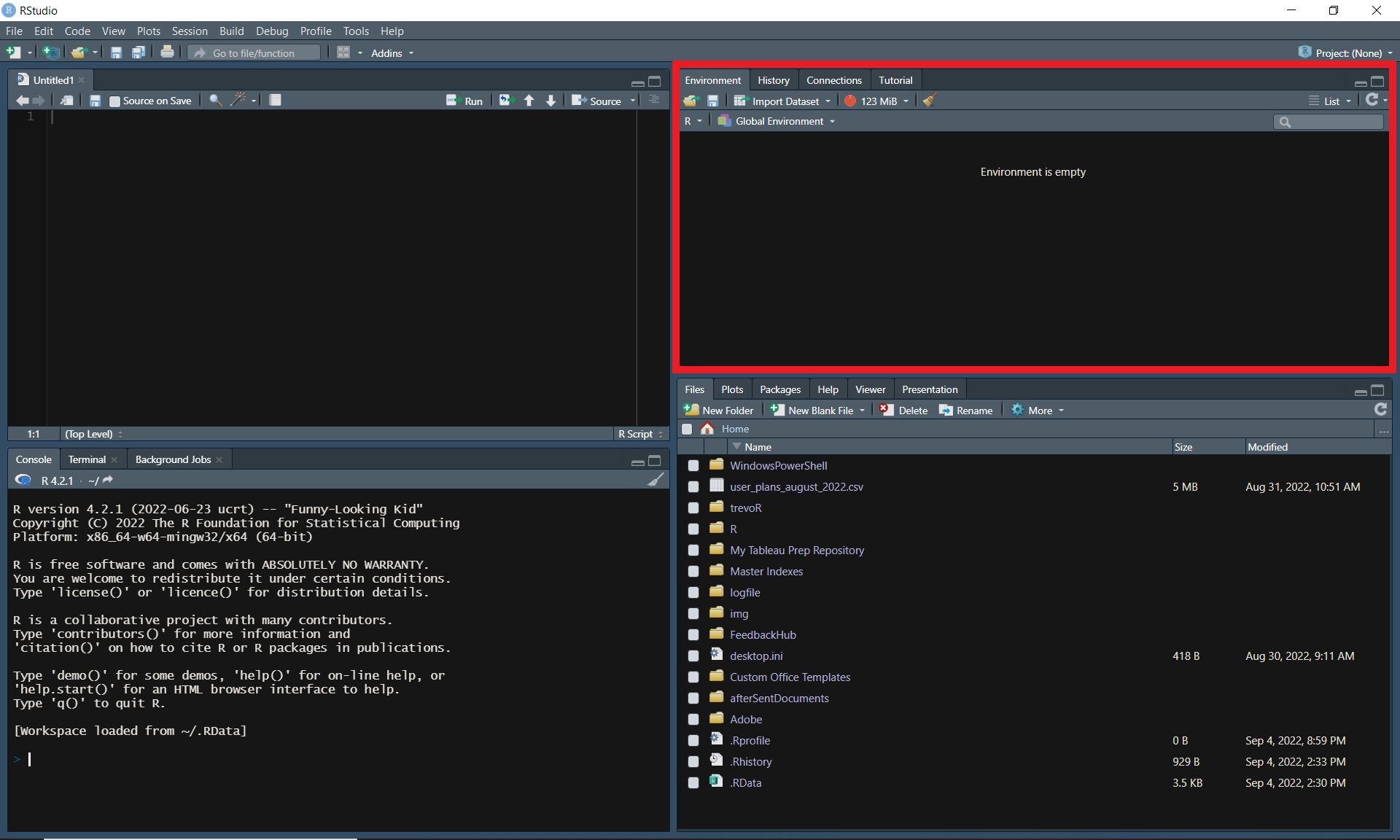Refresh the Files pane listing
This screenshot has height=840, width=1400.
[1380, 410]
